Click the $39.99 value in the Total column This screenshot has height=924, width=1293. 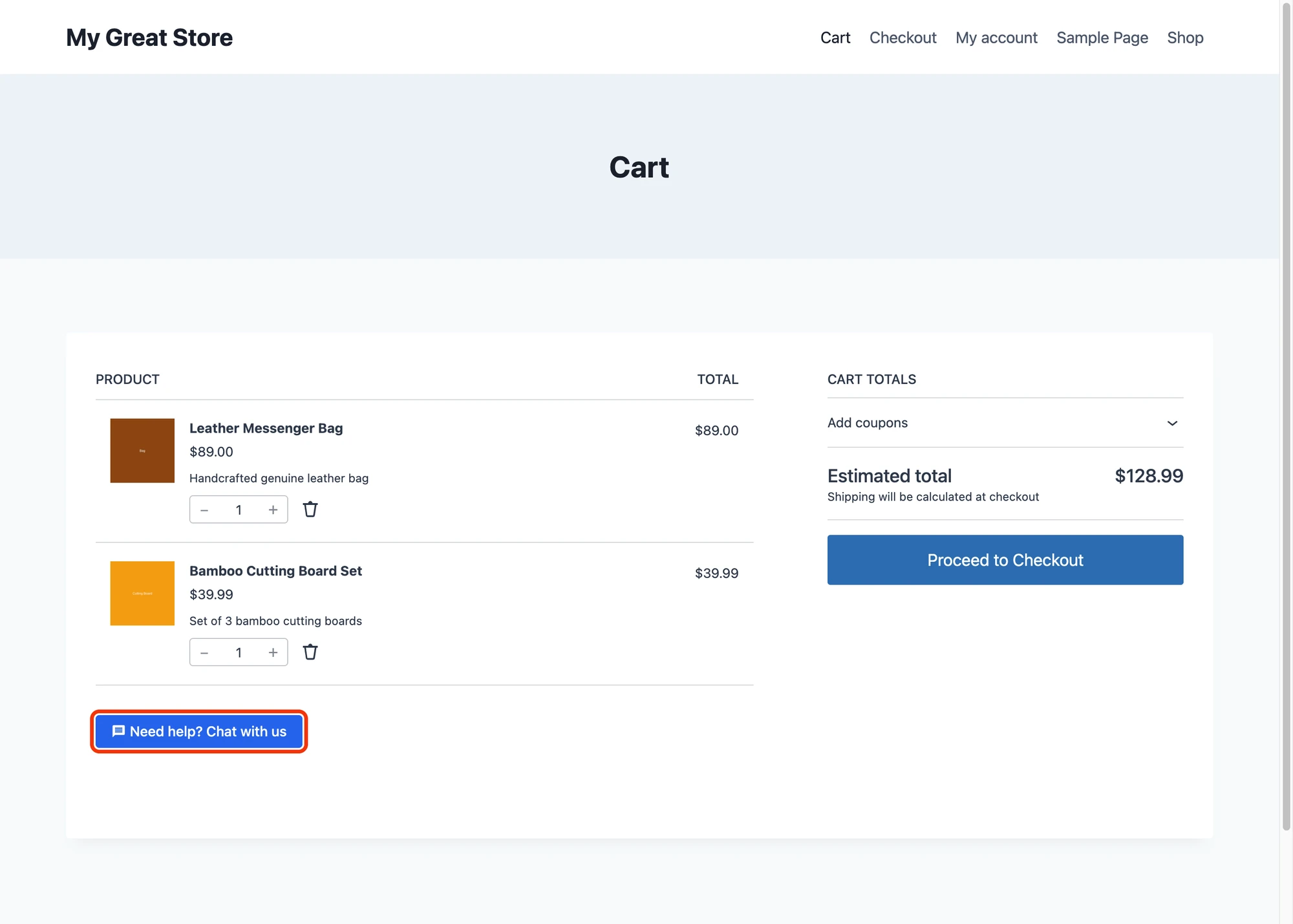tap(716, 573)
